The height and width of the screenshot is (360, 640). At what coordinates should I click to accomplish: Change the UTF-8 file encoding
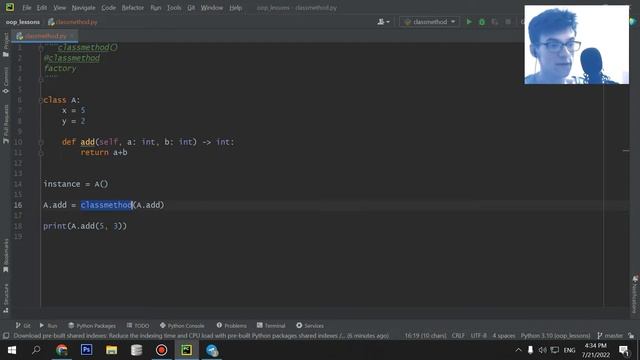click(478, 336)
